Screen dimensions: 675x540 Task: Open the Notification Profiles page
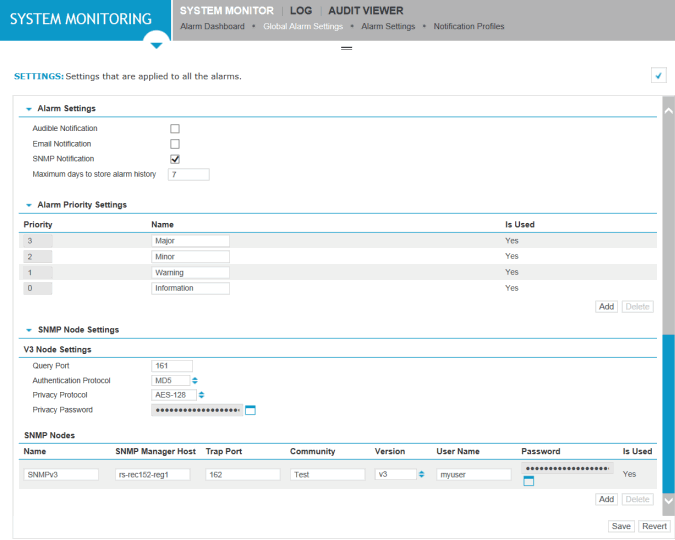[468, 26]
